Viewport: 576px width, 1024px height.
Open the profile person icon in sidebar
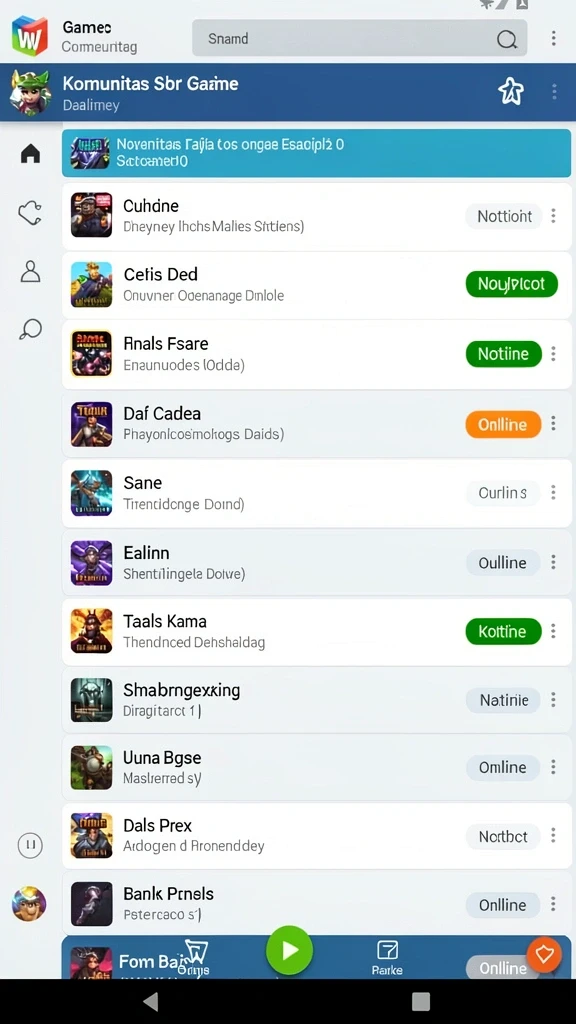coord(30,271)
